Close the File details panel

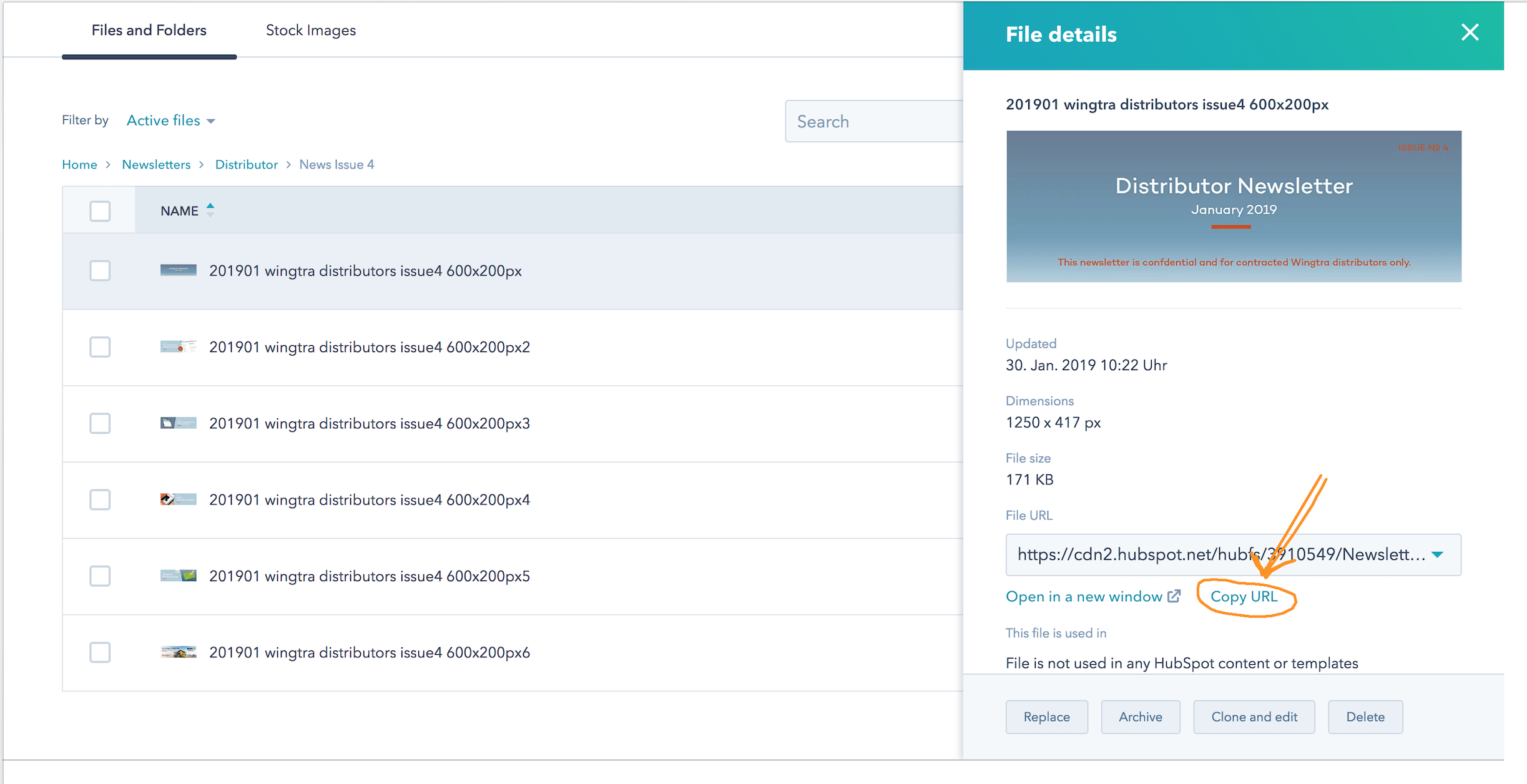point(1470,32)
